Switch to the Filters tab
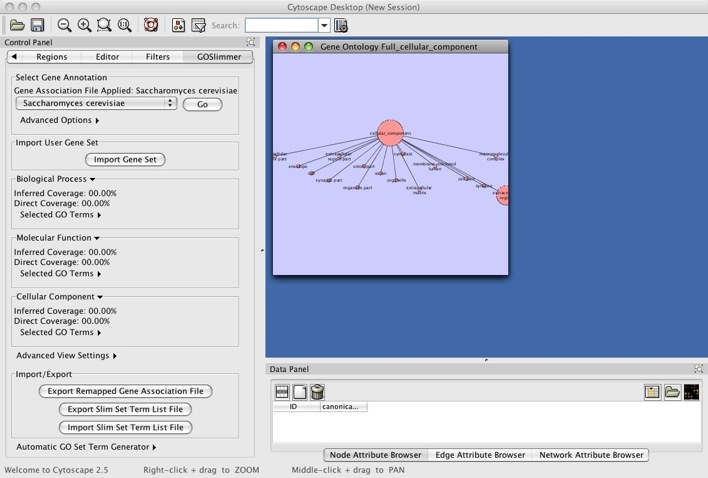This screenshot has height=478, width=708. 157,57
